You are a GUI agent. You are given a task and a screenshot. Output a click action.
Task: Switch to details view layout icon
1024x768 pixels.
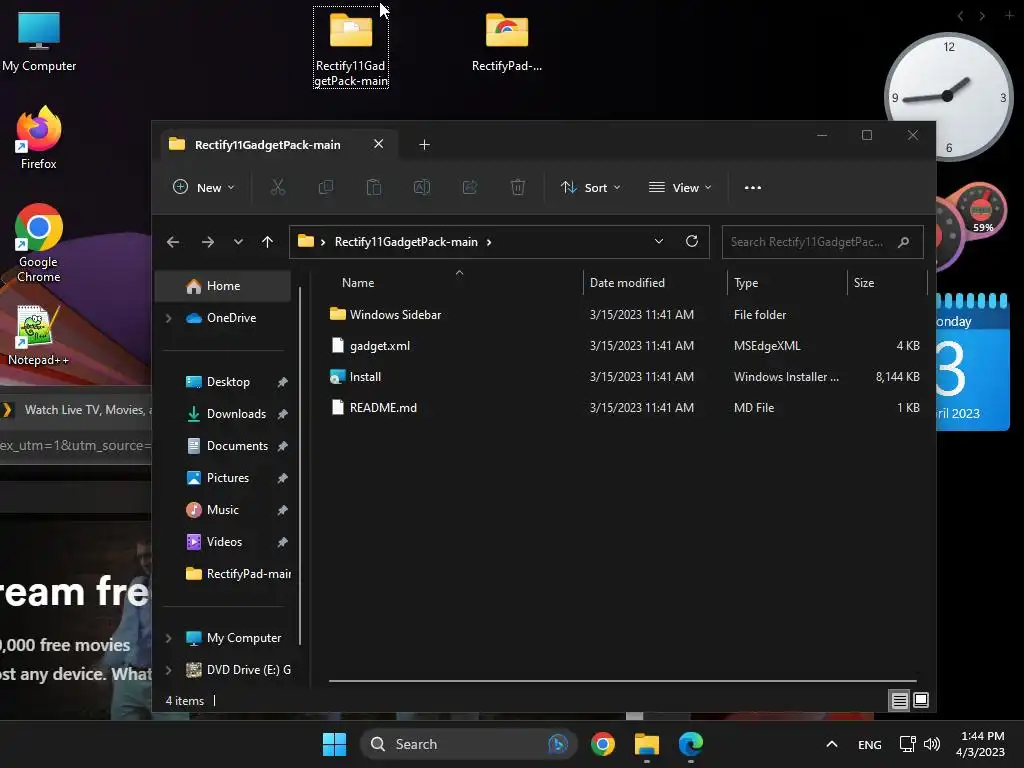pyautogui.click(x=899, y=701)
